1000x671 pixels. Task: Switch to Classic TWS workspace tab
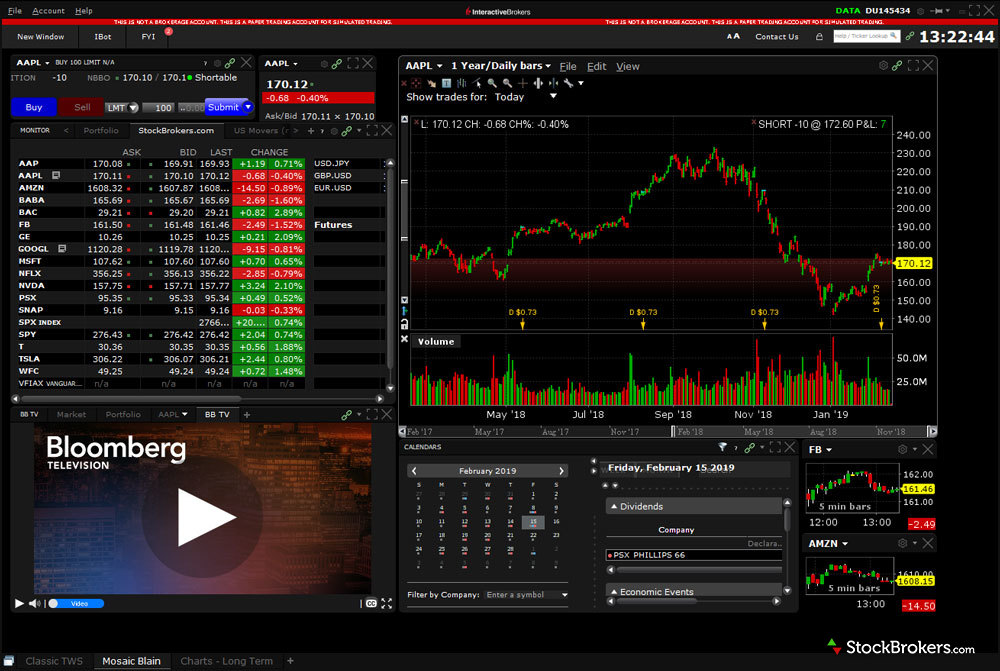[x=54, y=661]
